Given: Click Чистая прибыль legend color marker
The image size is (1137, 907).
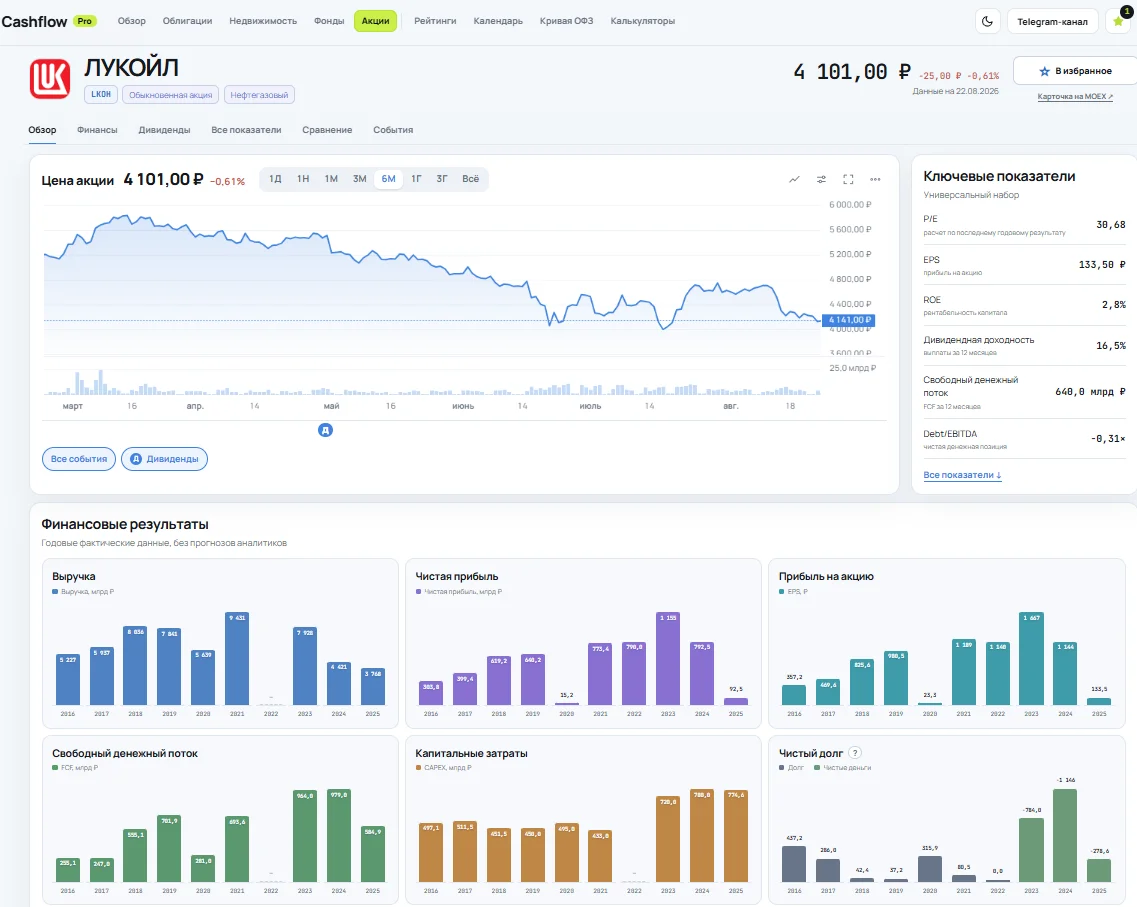Looking at the screenshot, I should click(418, 592).
